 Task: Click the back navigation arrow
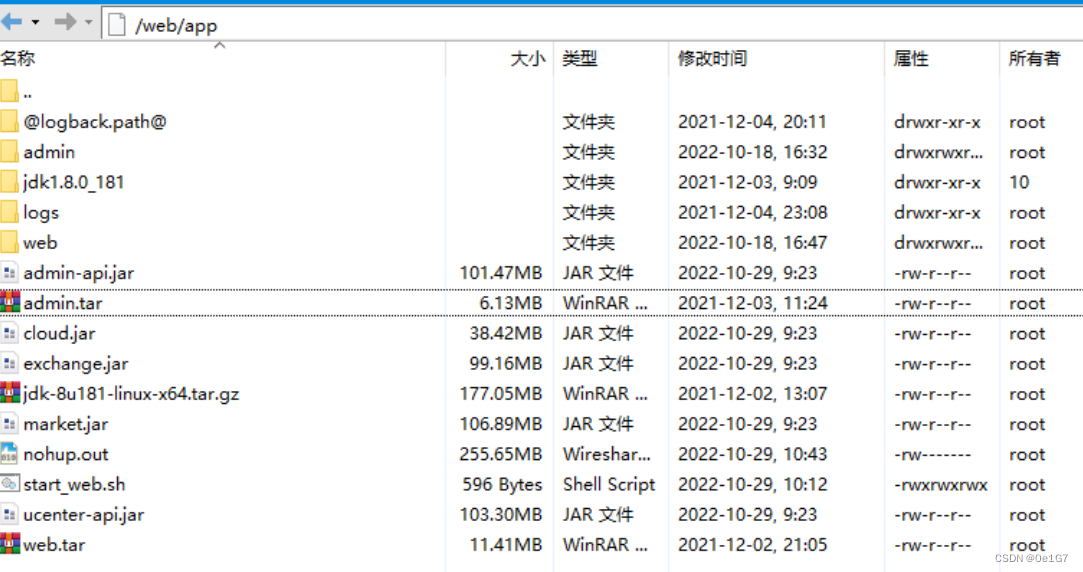12,22
